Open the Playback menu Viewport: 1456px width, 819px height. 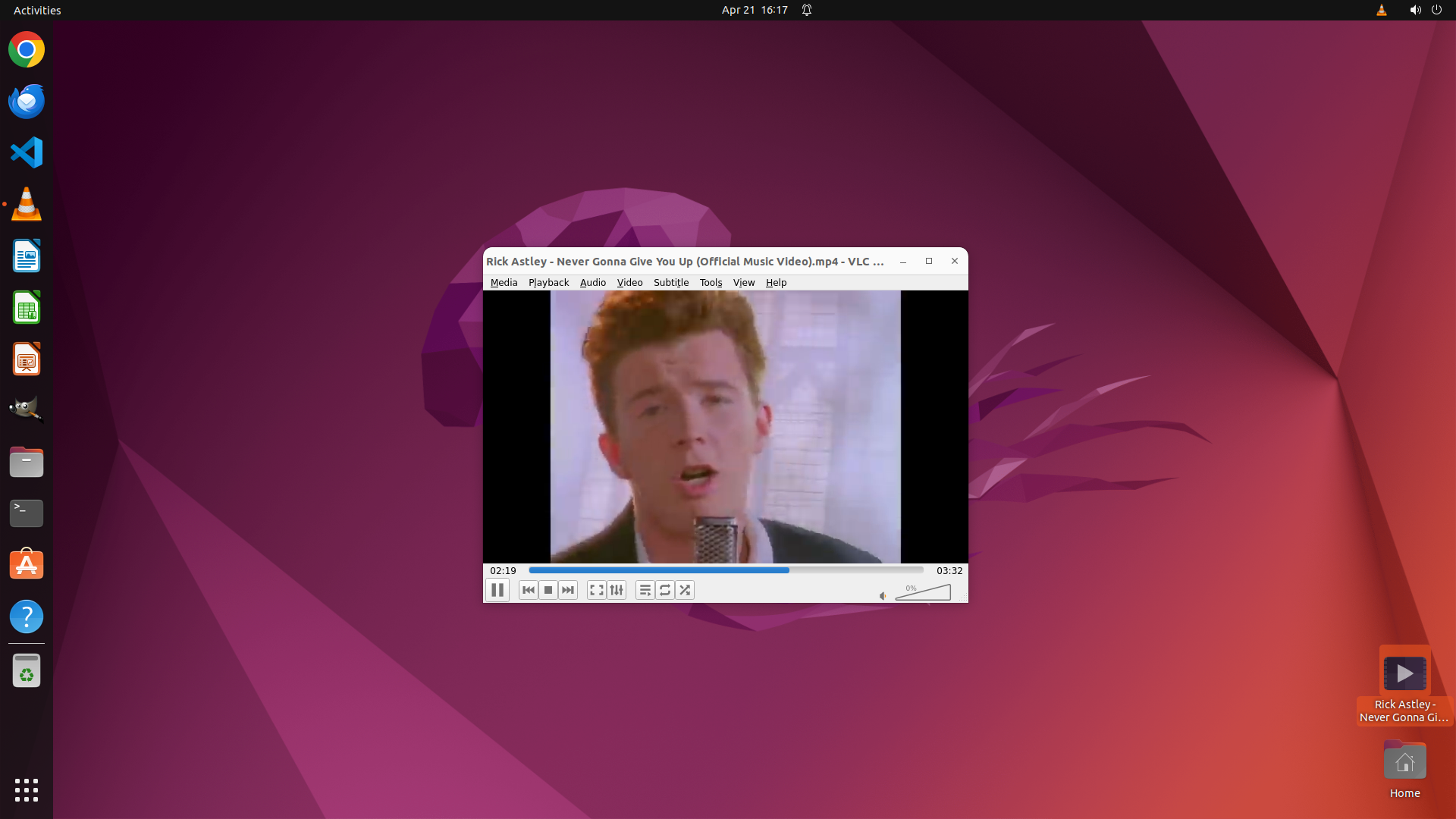click(x=548, y=282)
